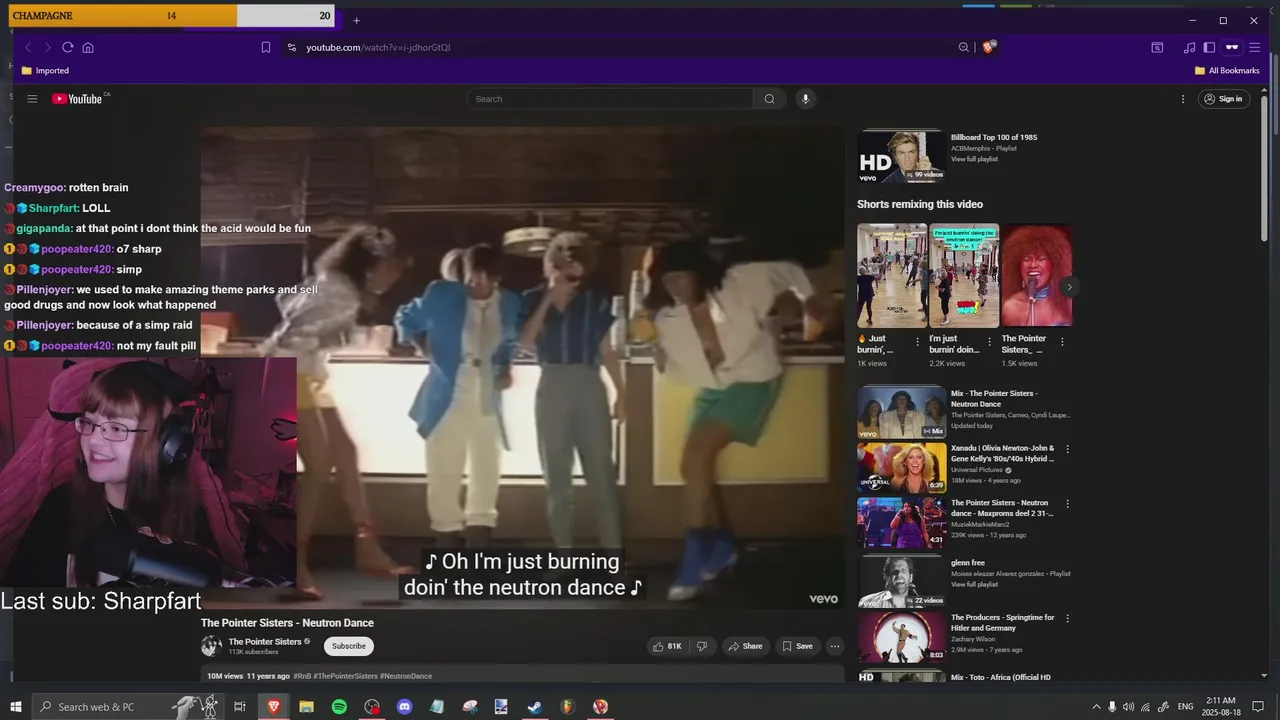The width and height of the screenshot is (1280, 720).
Task: Open the YouTube hamburger guide menu
Action: [x=32, y=99]
